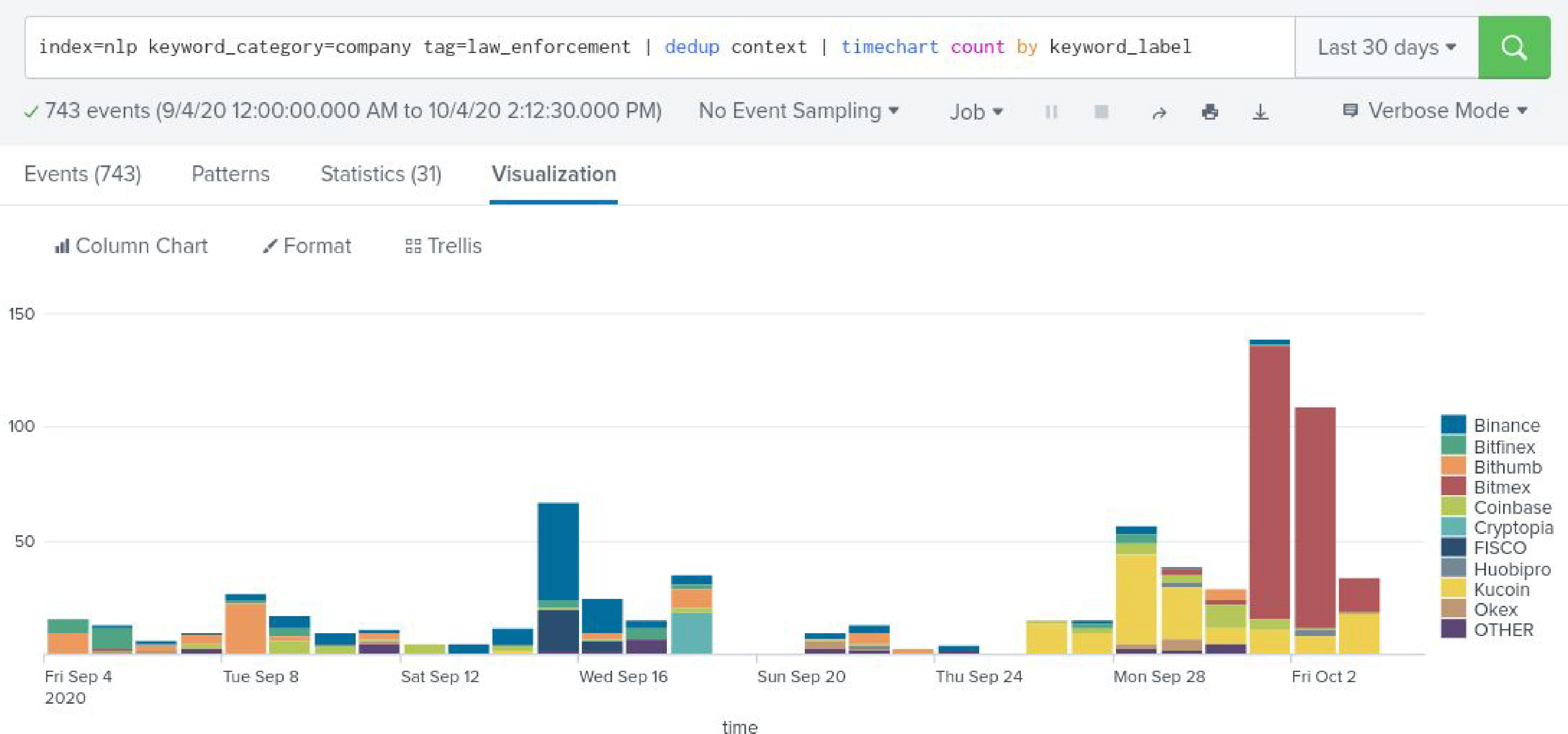
Task: Click the Bithumb legend swatch
Action: coord(1453,466)
